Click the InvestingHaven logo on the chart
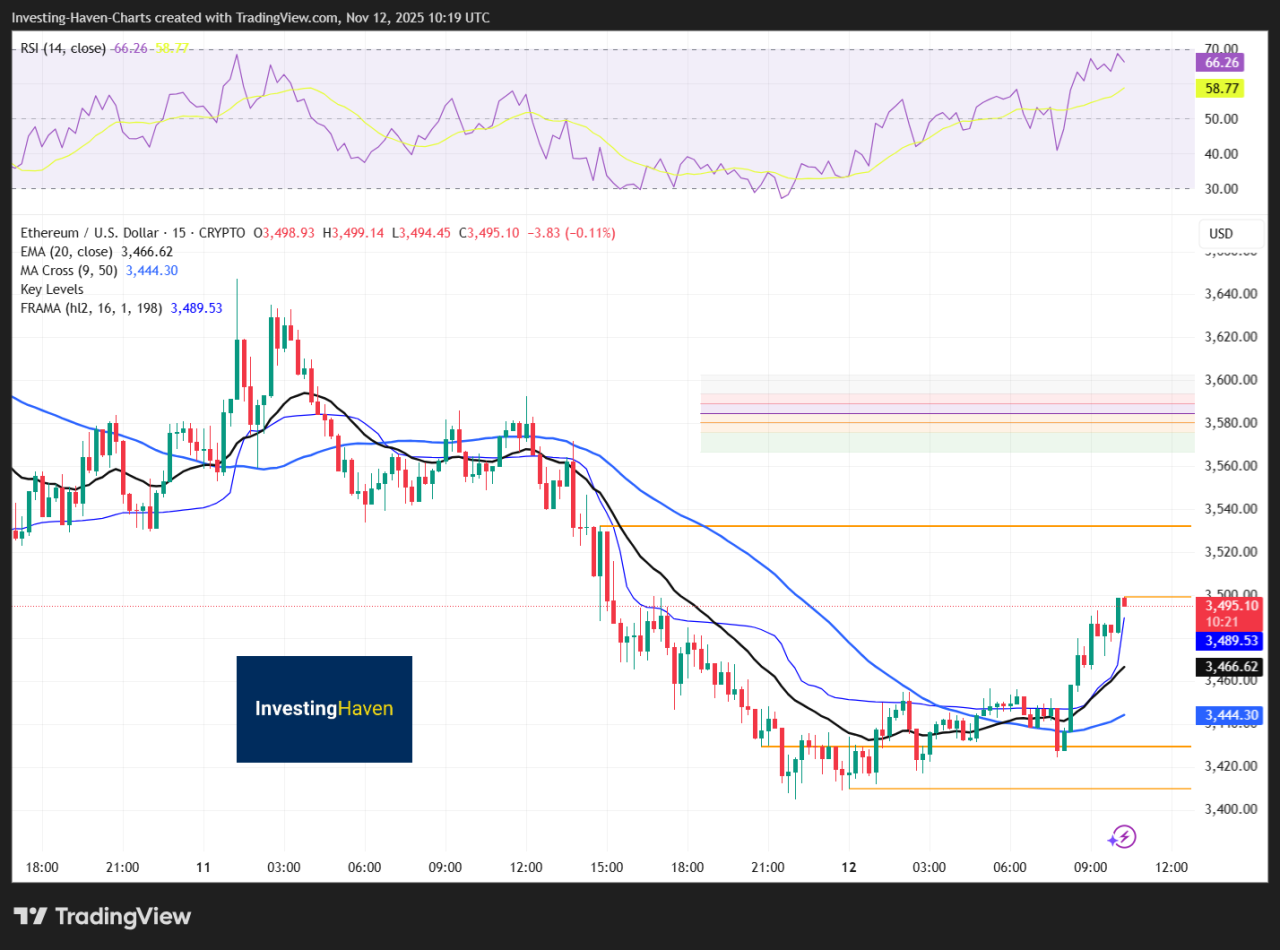 tap(324, 709)
